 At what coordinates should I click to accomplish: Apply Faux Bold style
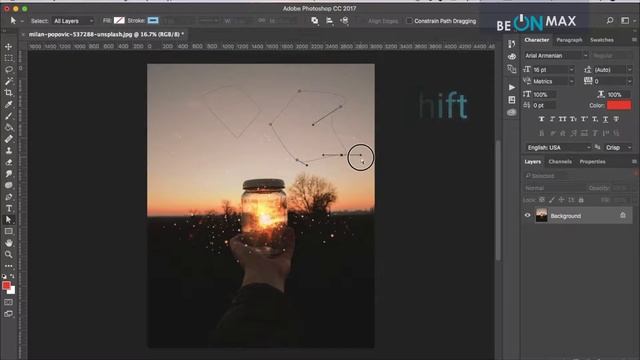click(541, 119)
